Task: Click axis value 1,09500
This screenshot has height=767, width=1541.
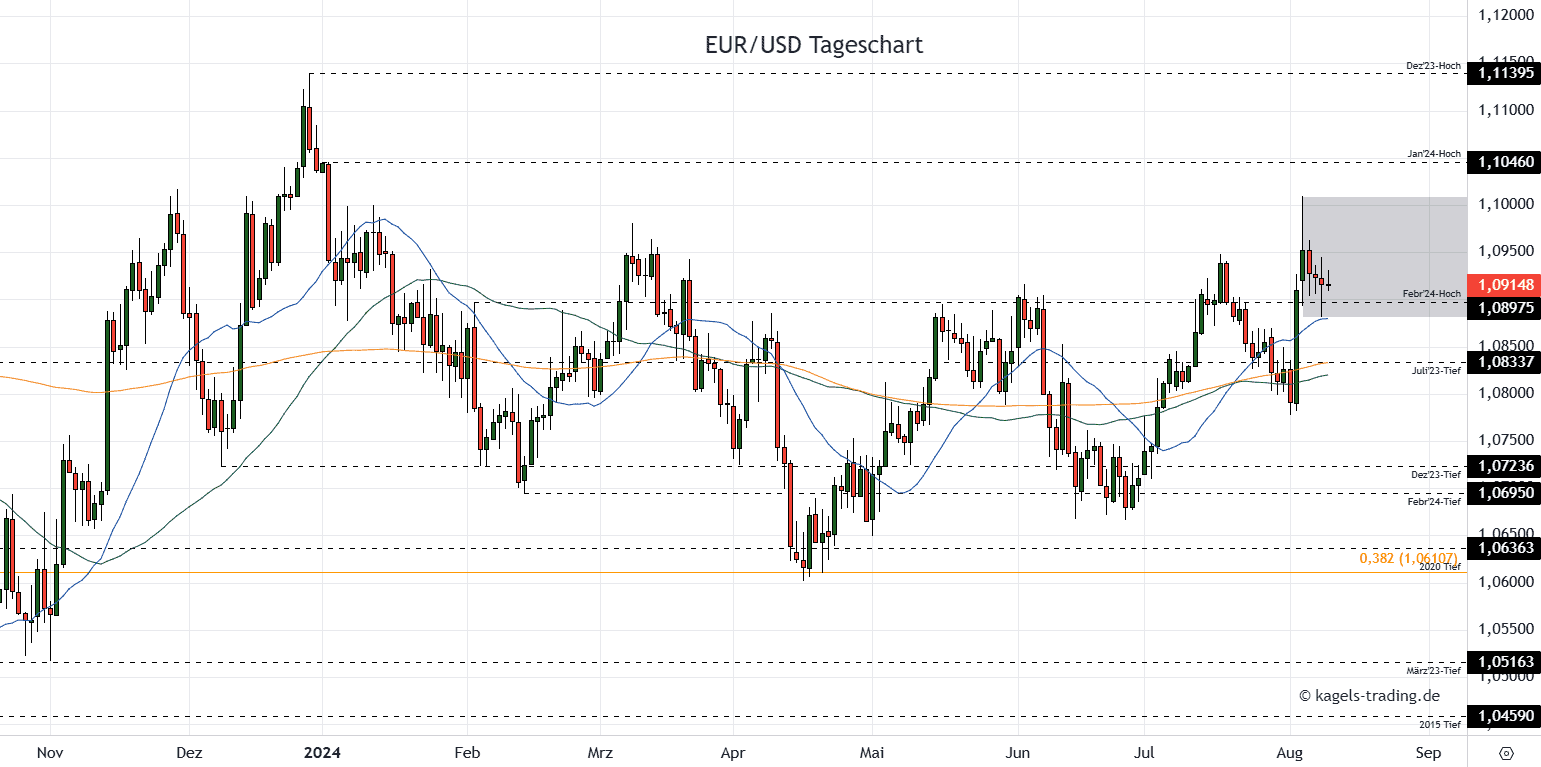Action: pyautogui.click(x=1506, y=251)
